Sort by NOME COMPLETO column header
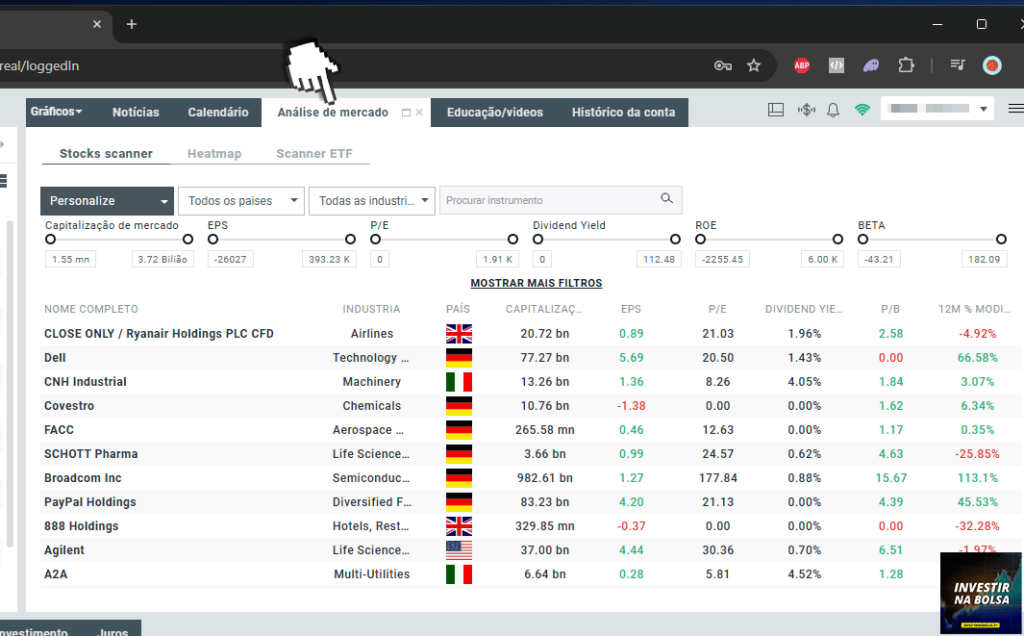The height and width of the screenshot is (636, 1024). [x=91, y=309]
